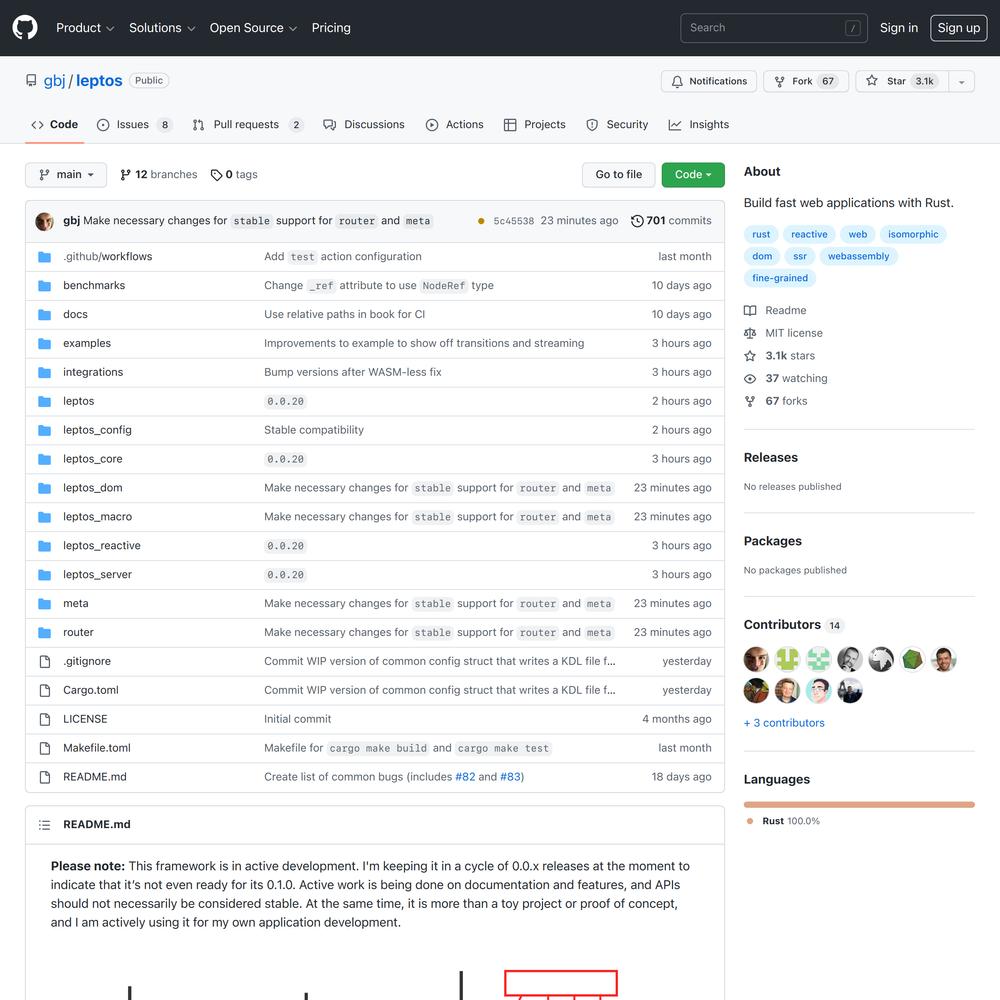This screenshot has width=1000, height=1000.
Task: Click the Rust language bar
Action: 859,805
